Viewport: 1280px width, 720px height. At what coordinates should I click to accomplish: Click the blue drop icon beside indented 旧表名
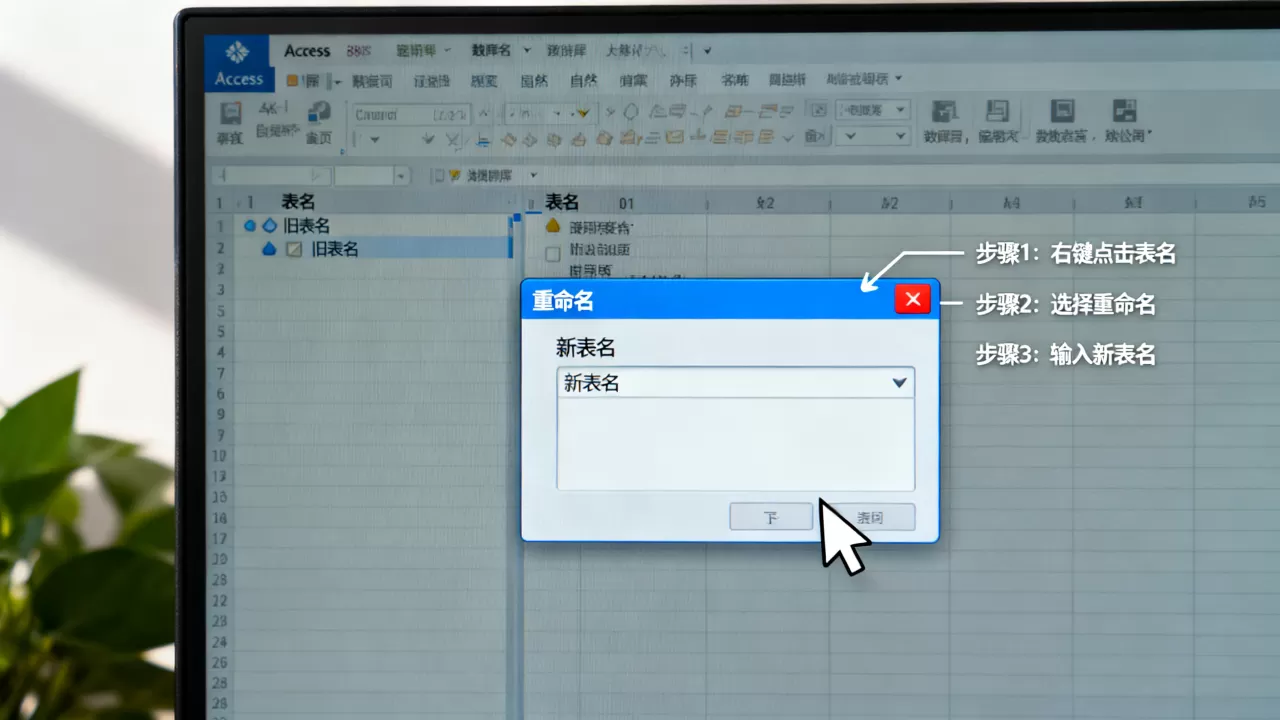point(268,249)
